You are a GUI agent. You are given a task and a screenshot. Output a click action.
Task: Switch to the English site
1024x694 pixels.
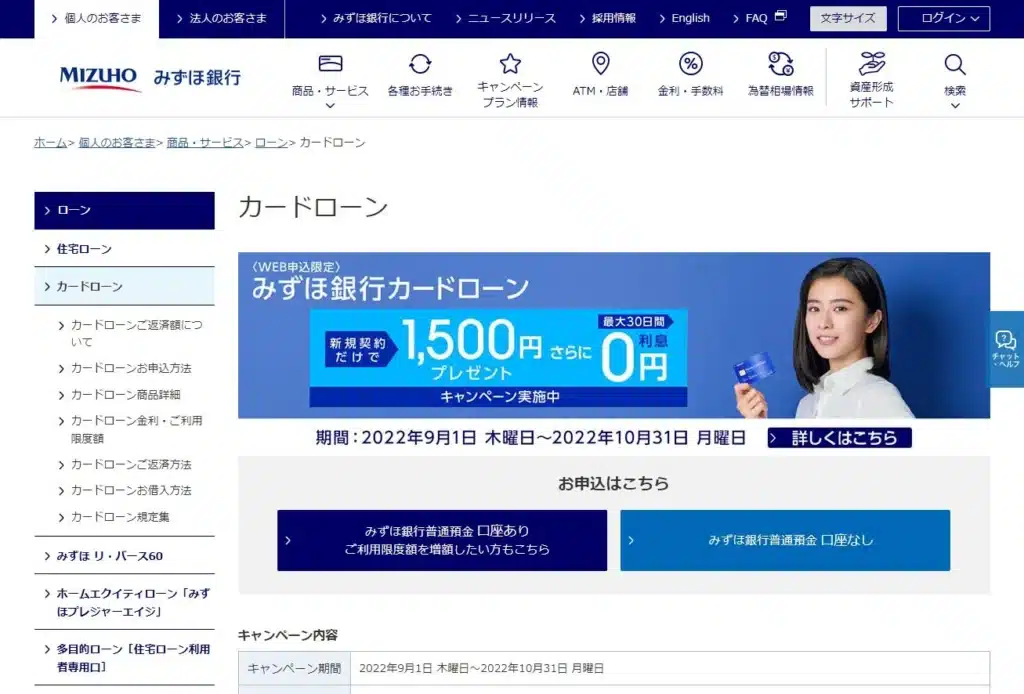tap(684, 18)
